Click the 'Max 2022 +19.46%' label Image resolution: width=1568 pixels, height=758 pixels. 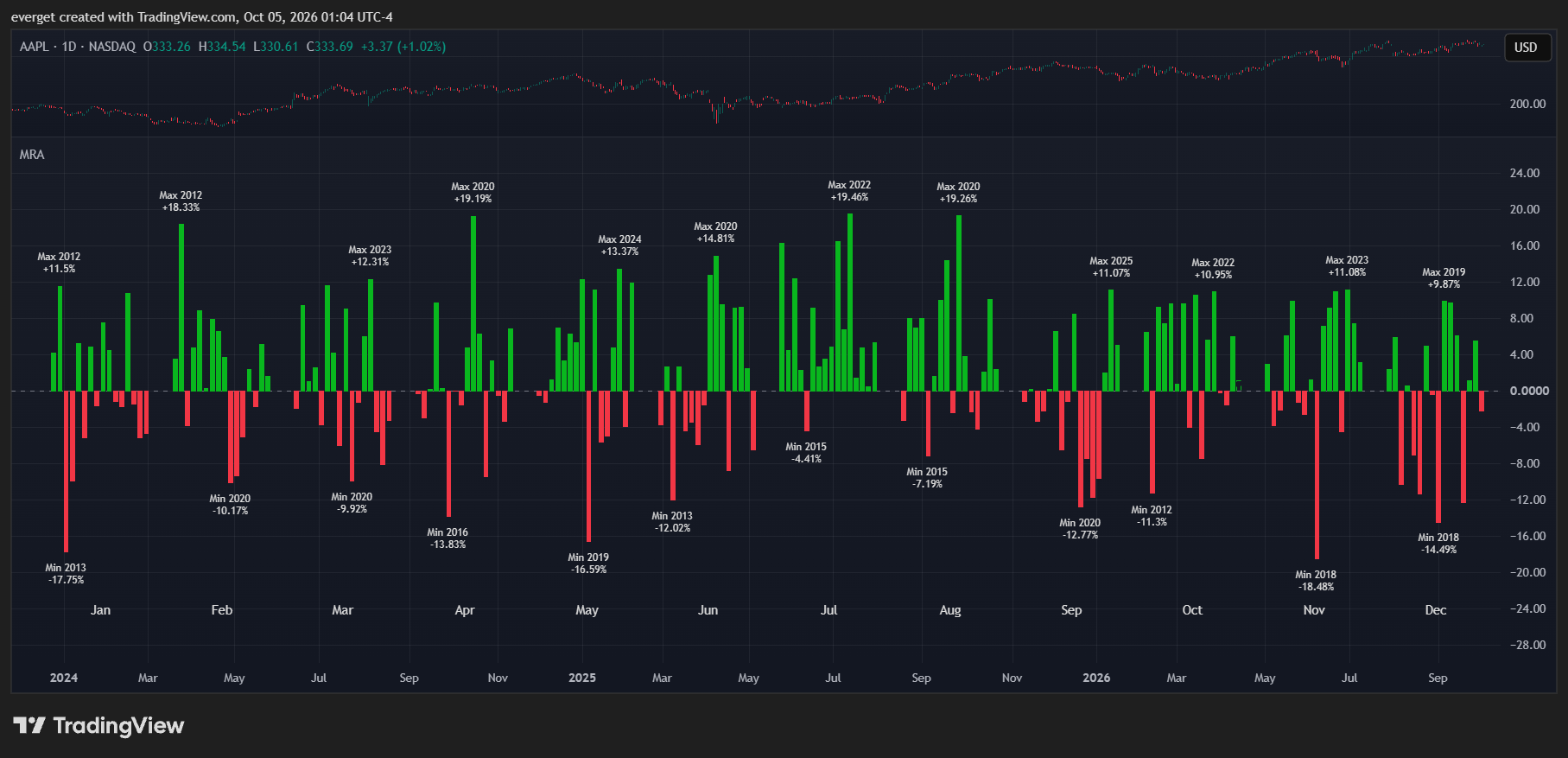coord(849,191)
